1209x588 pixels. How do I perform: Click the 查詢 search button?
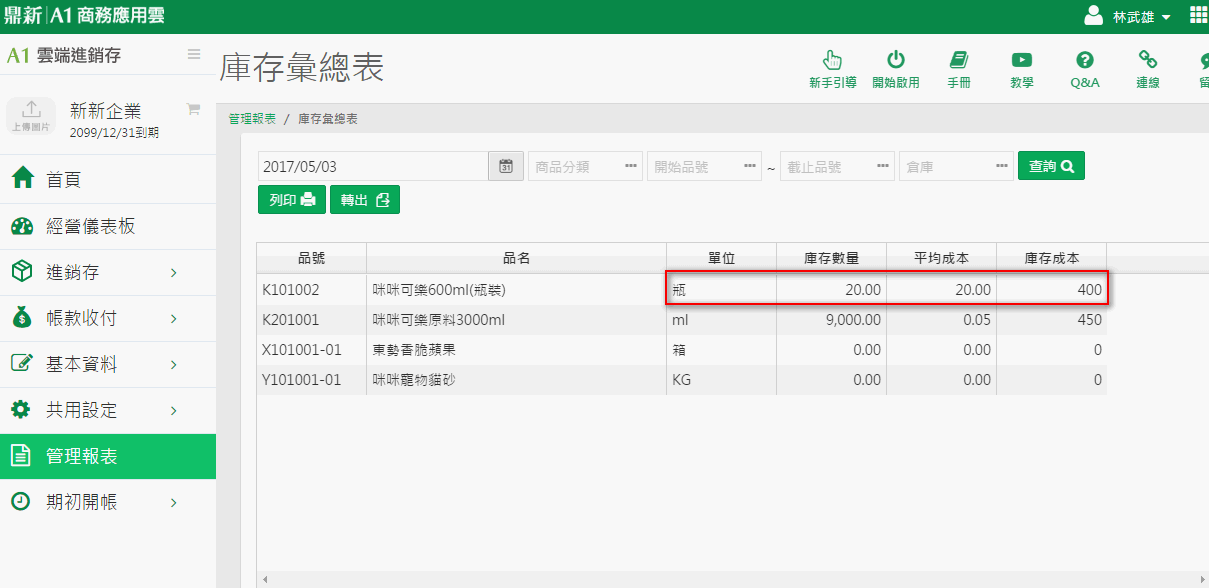pyautogui.click(x=1051, y=166)
